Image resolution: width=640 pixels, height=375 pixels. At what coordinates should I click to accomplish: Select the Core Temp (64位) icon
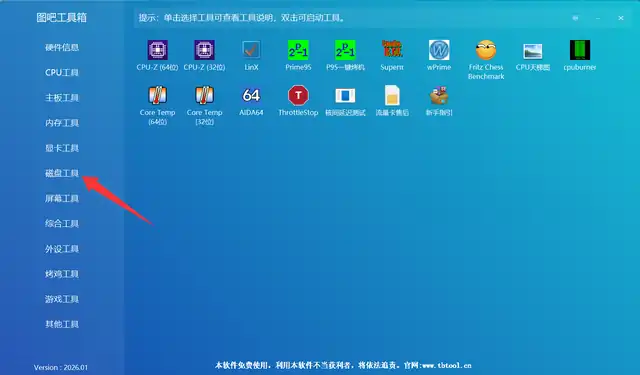tap(158, 95)
